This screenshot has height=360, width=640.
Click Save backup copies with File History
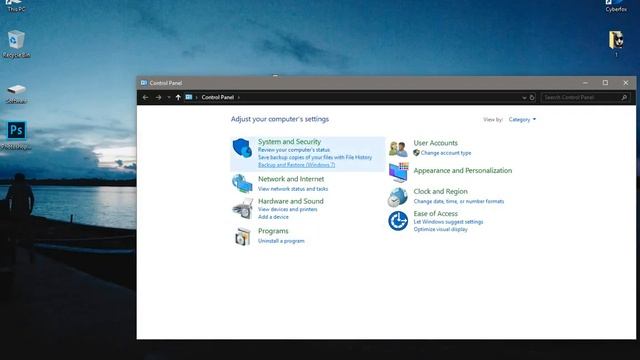click(315, 157)
